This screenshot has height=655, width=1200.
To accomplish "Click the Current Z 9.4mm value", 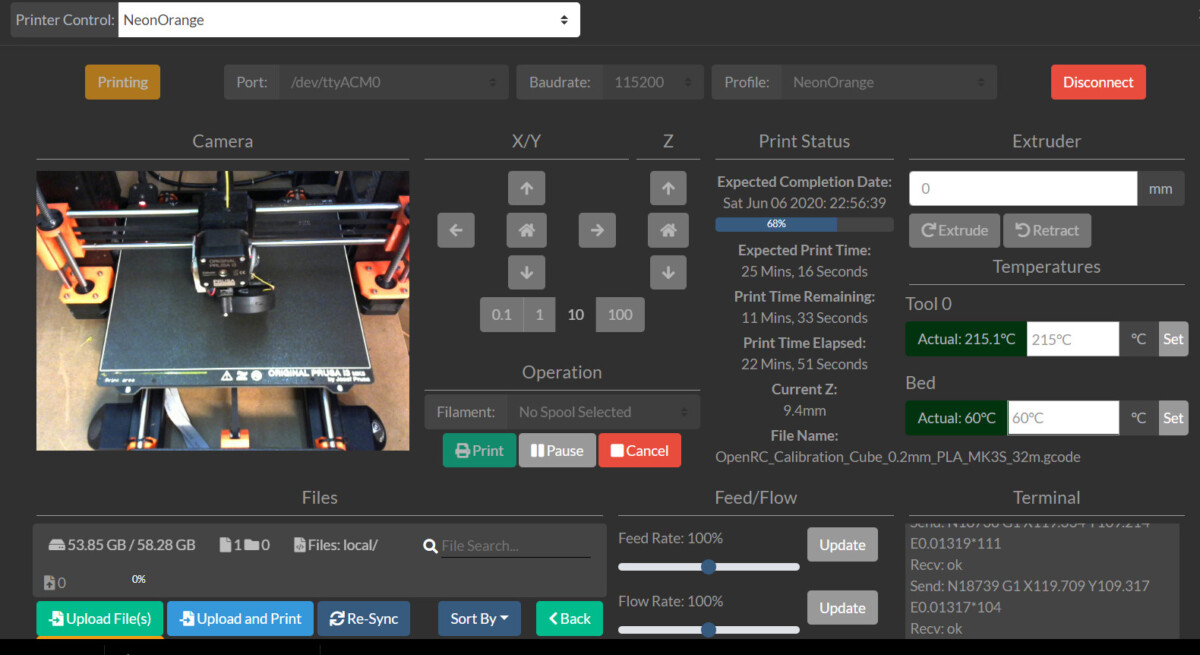I will click(x=804, y=410).
